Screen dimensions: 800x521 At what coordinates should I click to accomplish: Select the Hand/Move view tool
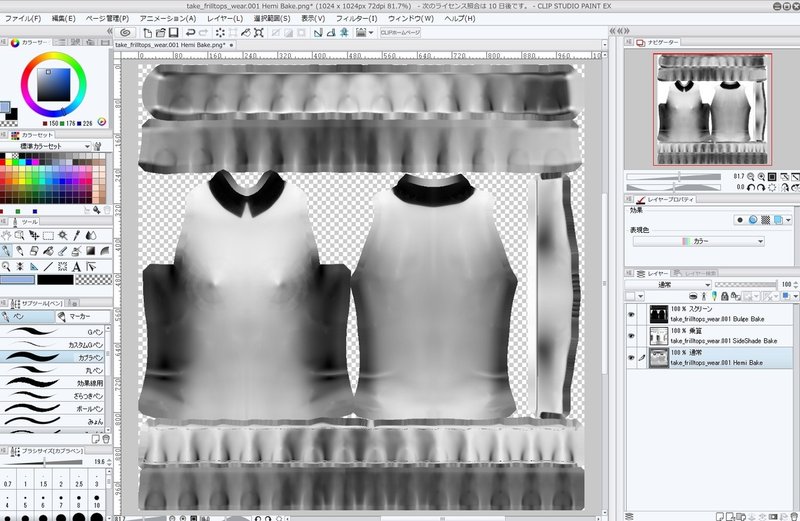6,235
